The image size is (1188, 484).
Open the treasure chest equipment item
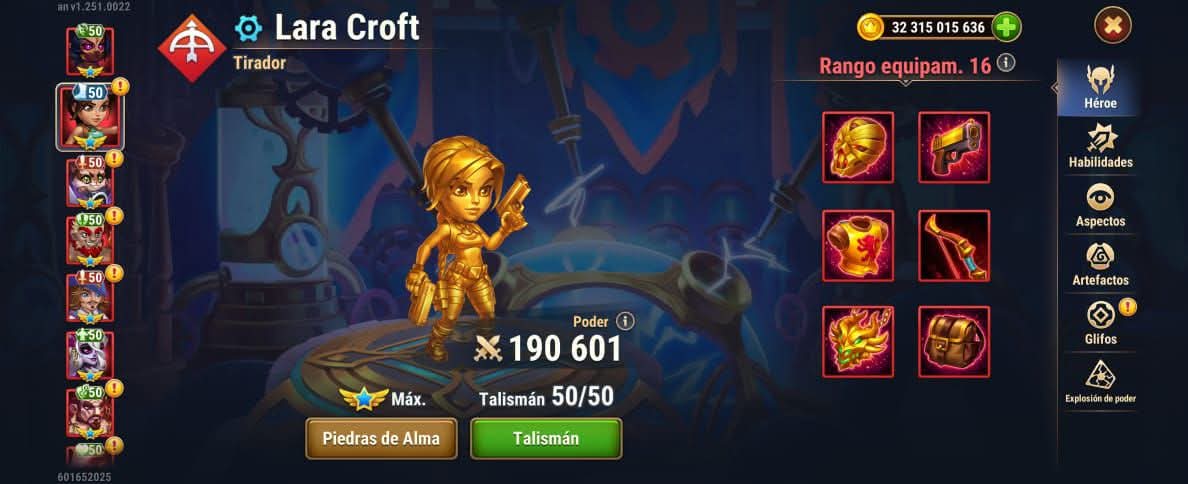pyautogui.click(x=954, y=342)
